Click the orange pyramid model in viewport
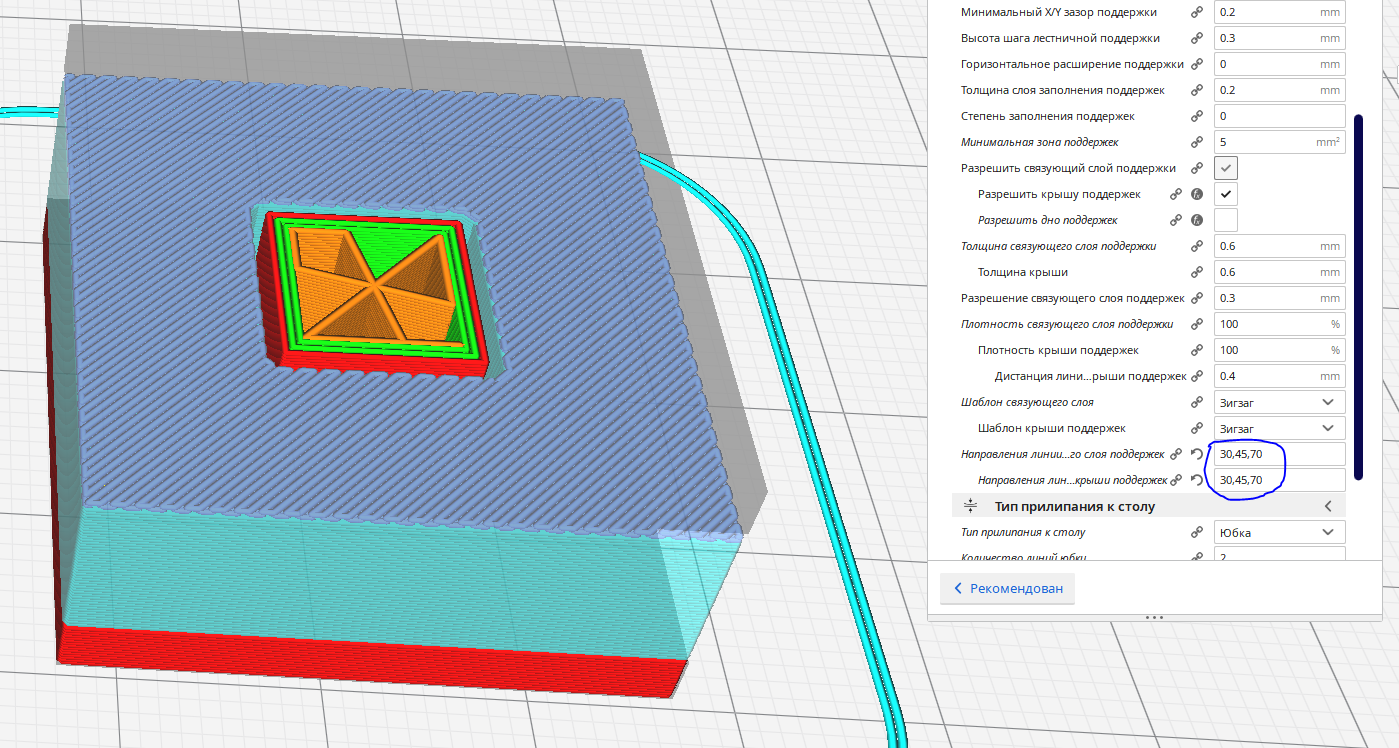Screen dimensions: 1399x748 coord(377,287)
